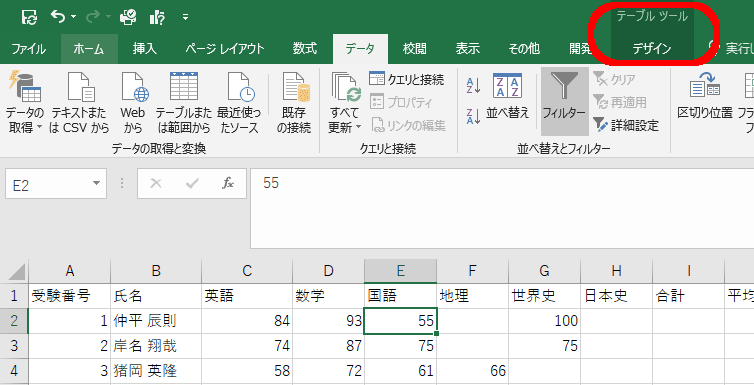Open filter 詳細設定
The image size is (754, 385).
(x=626, y=125)
